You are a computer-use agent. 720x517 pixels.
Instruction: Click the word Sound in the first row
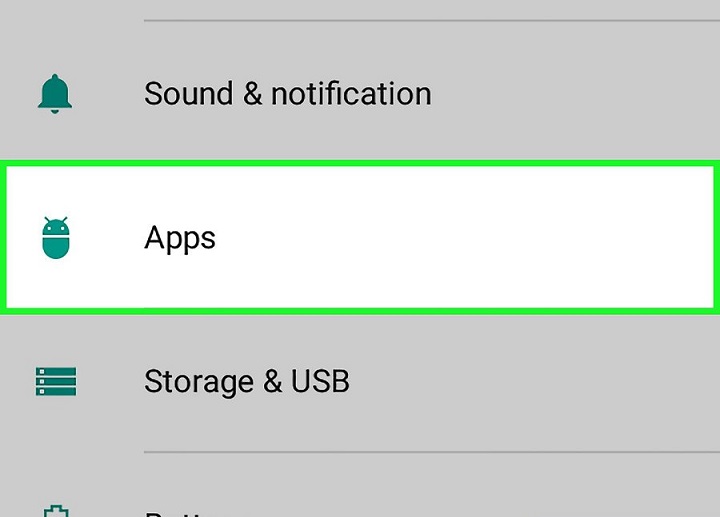188,94
